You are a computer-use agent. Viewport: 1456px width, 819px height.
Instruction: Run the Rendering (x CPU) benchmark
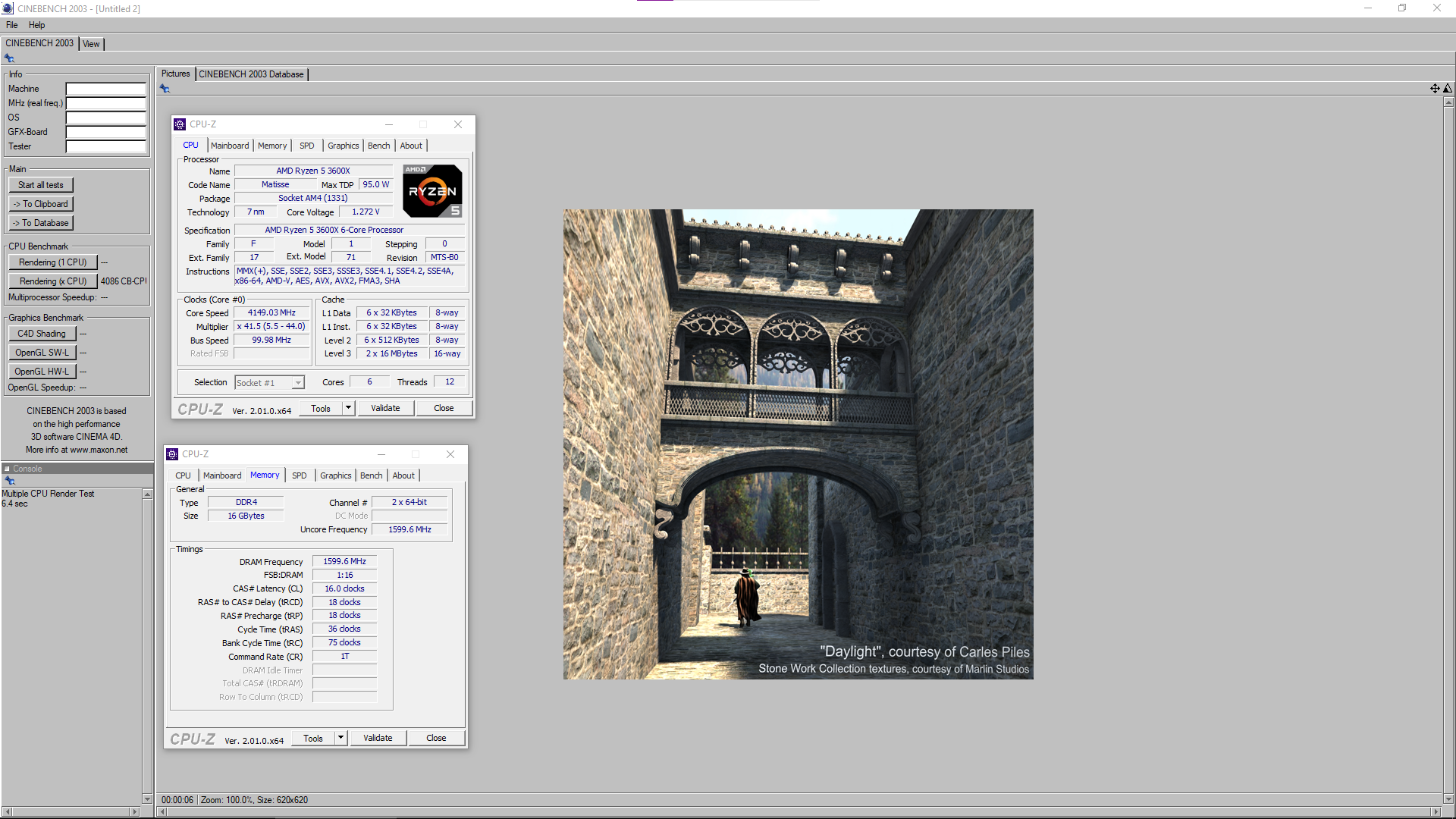click(x=53, y=281)
